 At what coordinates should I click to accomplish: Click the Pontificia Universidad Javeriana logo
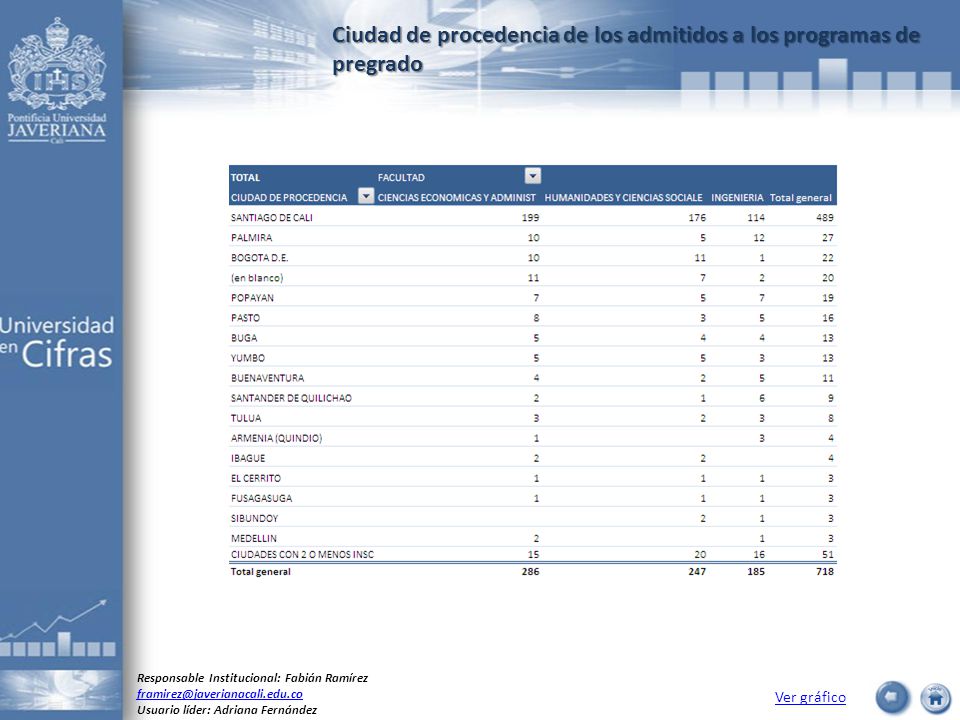(x=56, y=80)
